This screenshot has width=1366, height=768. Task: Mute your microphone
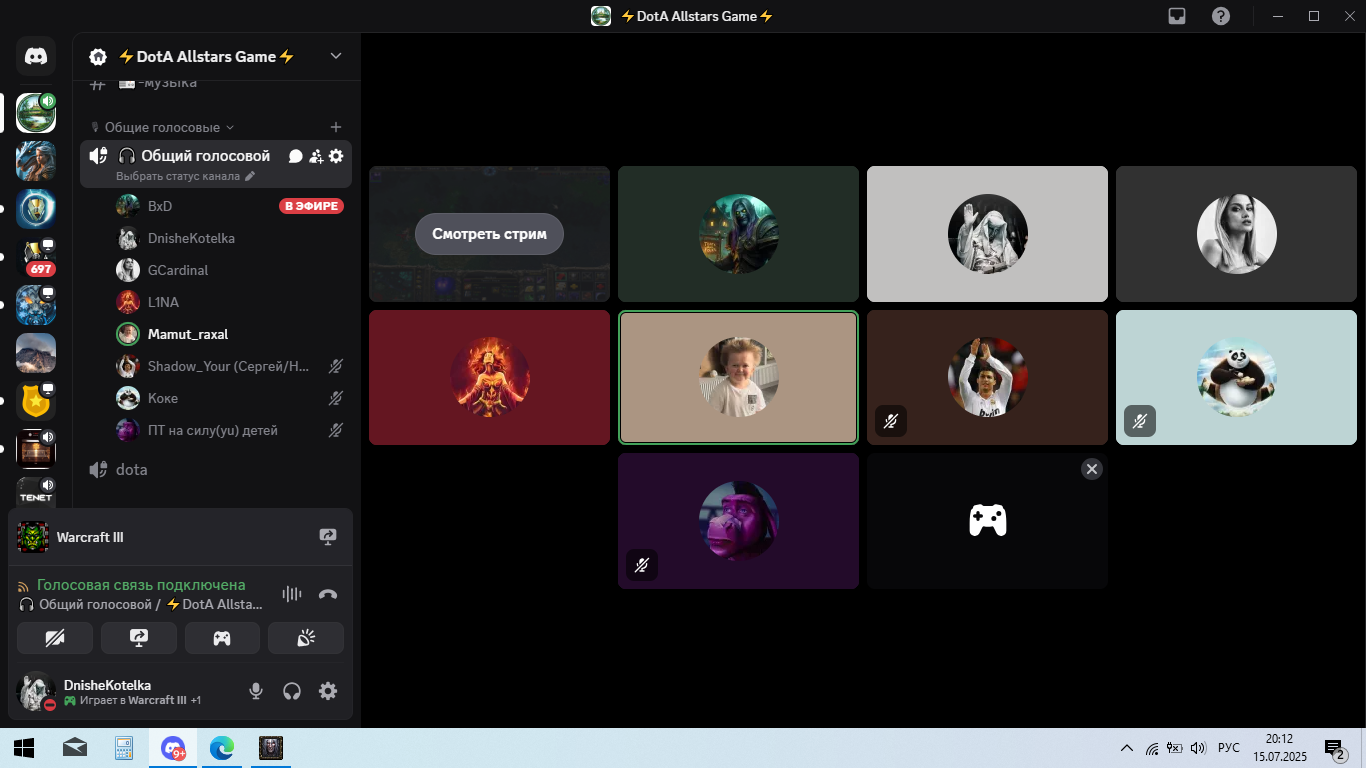(x=256, y=691)
